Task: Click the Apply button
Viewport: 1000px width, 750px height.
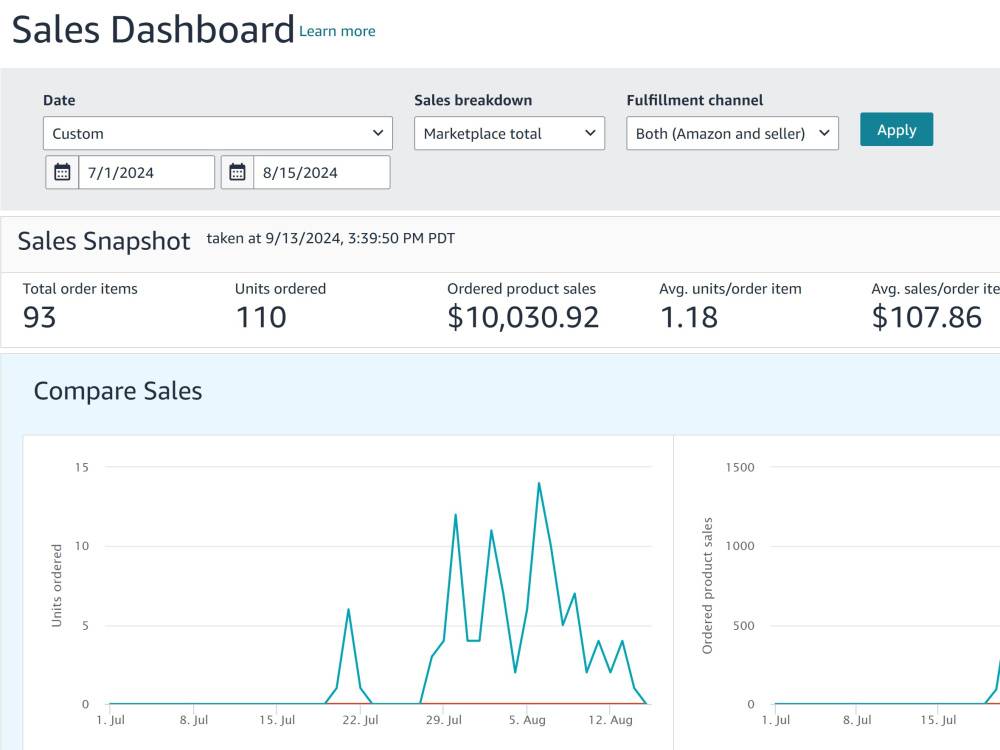Action: [x=896, y=129]
